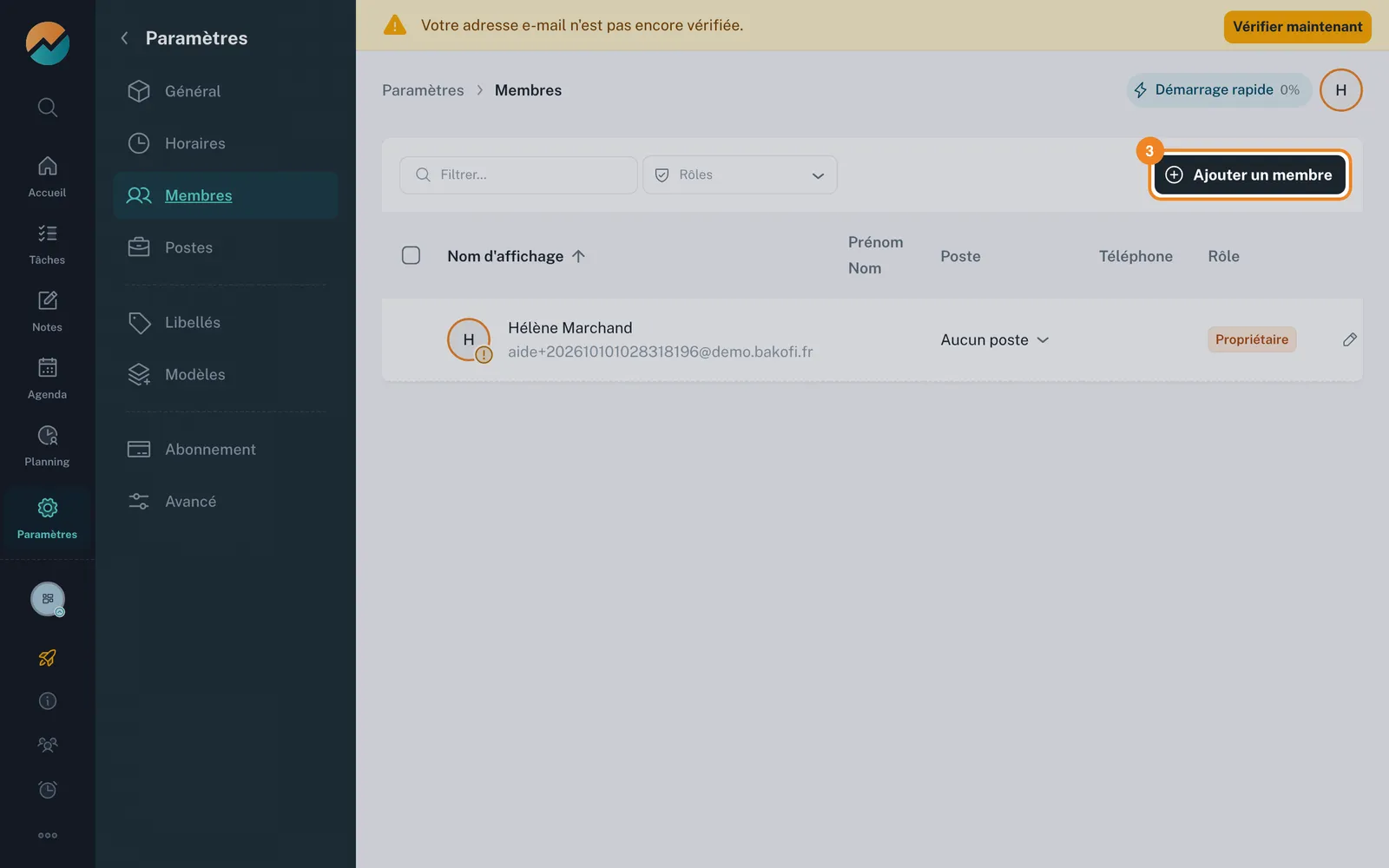Click the Propriétaire role badge

click(1252, 339)
